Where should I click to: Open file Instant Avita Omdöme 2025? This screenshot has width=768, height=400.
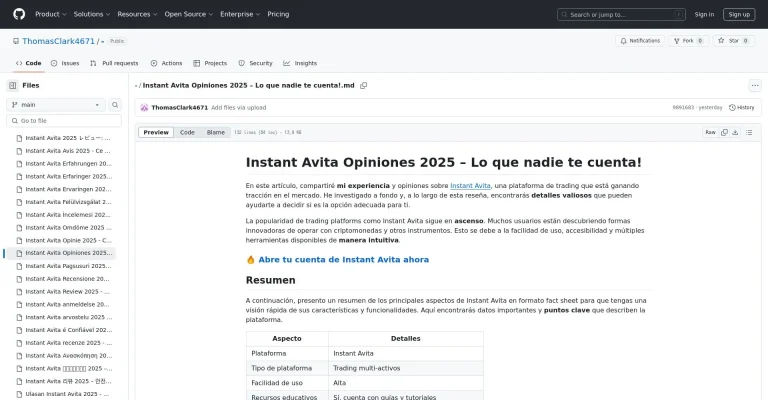pos(68,228)
